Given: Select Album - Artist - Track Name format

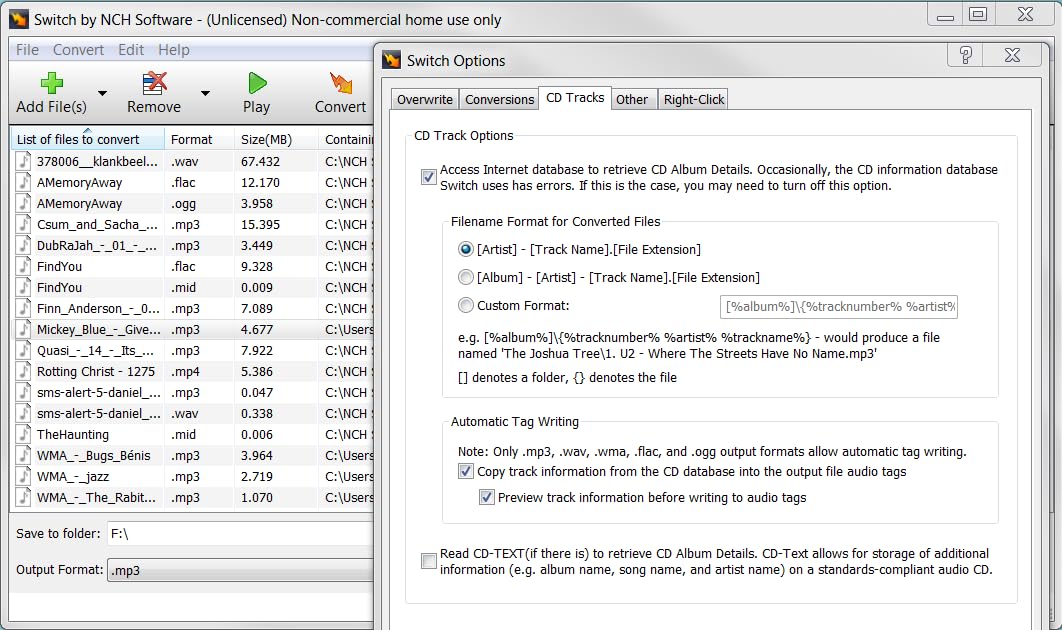Looking at the screenshot, I should (x=466, y=277).
